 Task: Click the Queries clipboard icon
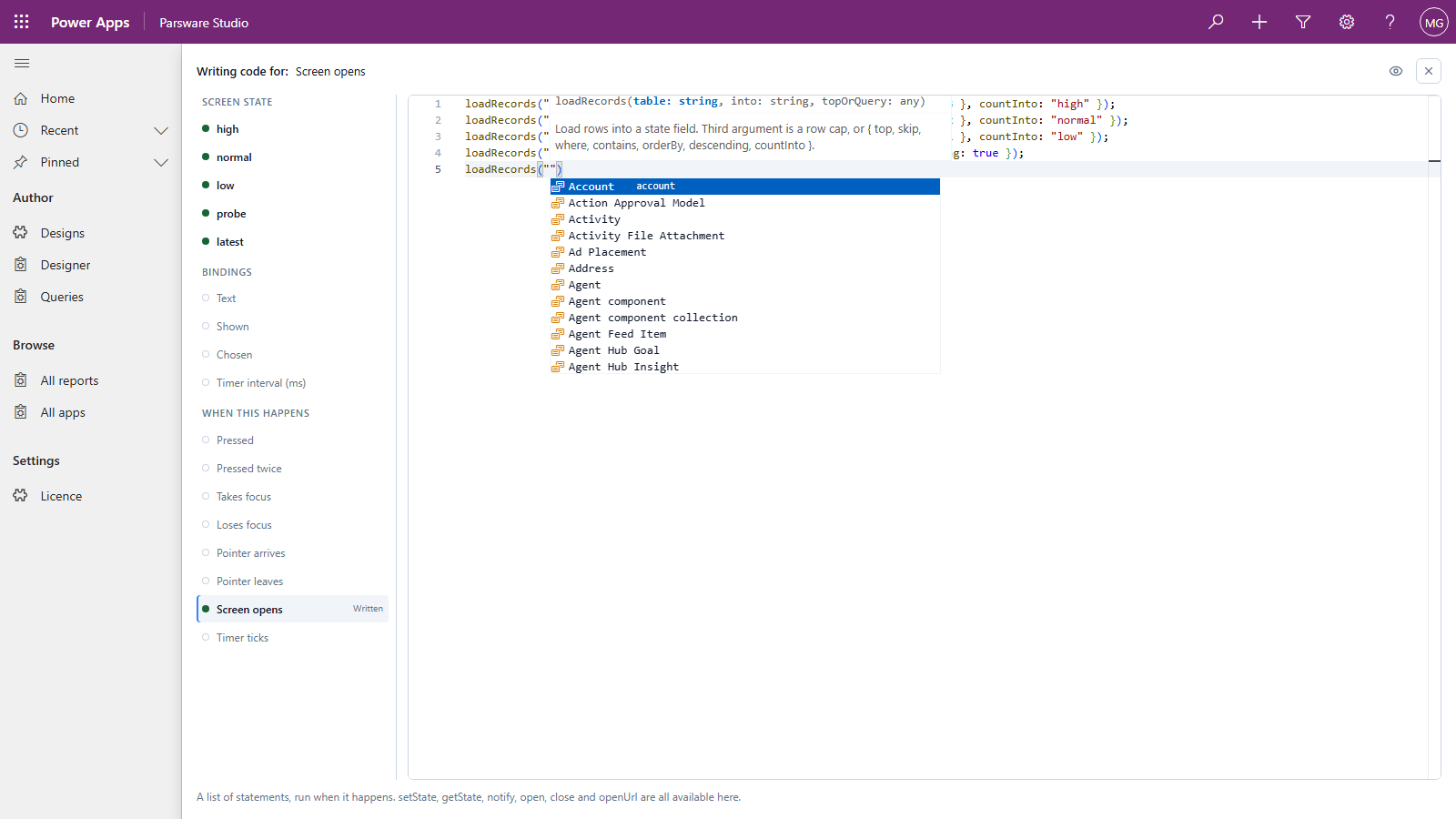coord(21,297)
